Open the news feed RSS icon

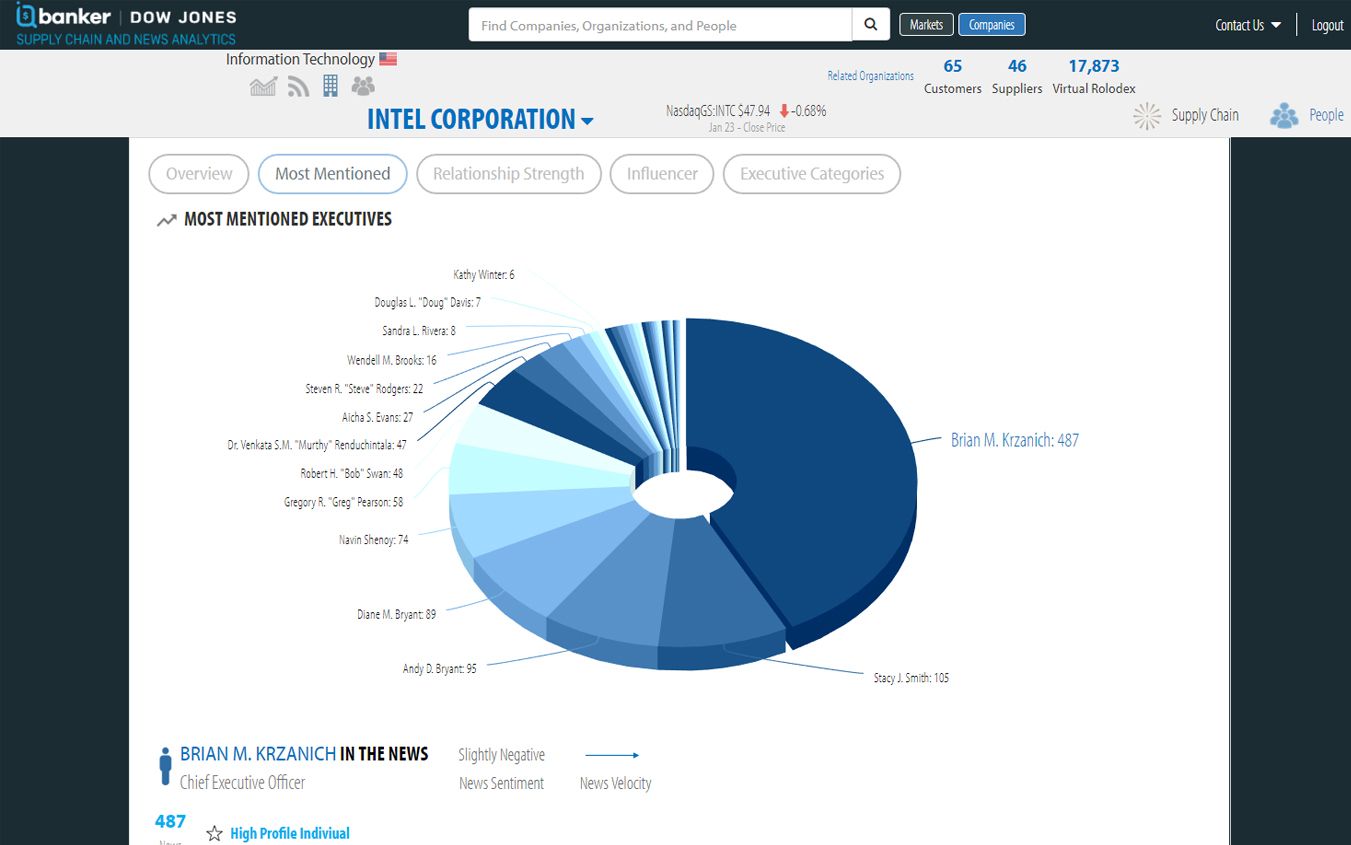[x=298, y=87]
